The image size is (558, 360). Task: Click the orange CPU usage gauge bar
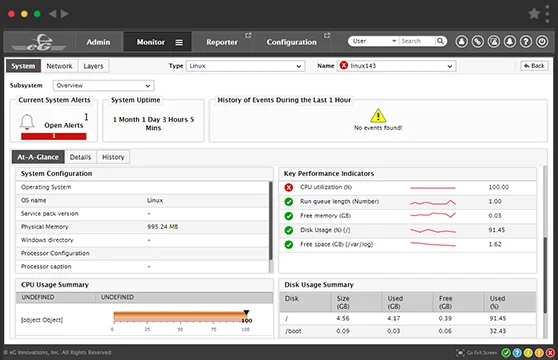point(180,316)
